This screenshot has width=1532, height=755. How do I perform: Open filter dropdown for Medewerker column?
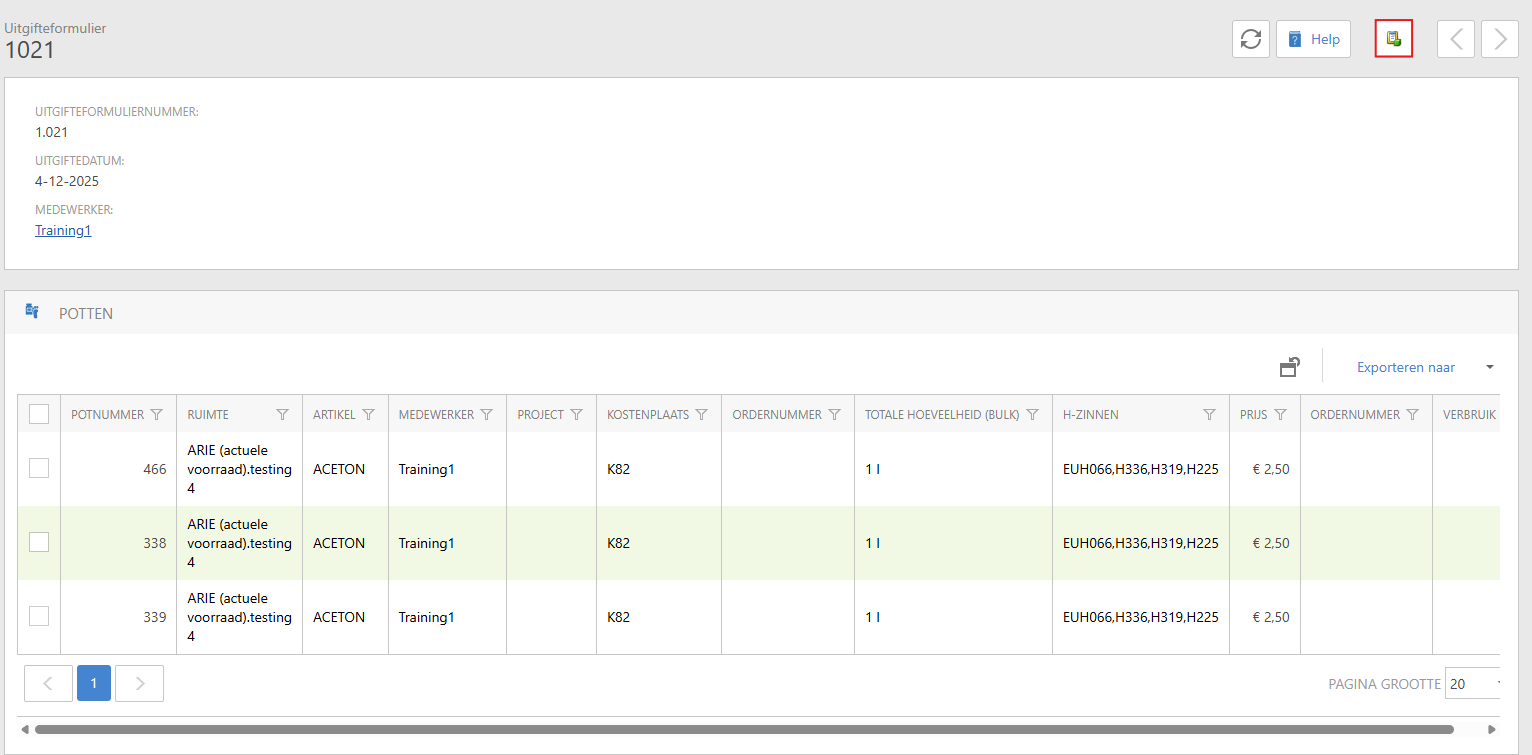(486, 414)
